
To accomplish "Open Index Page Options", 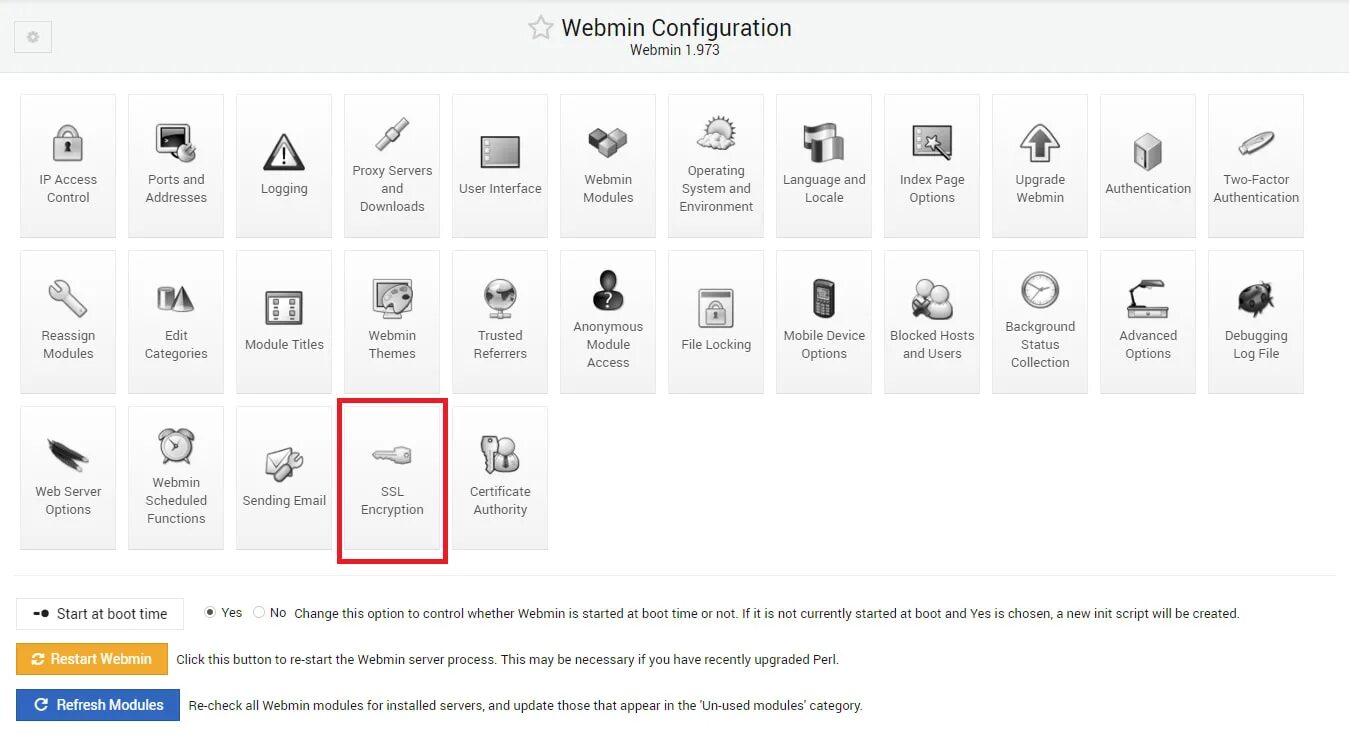I will (x=932, y=166).
